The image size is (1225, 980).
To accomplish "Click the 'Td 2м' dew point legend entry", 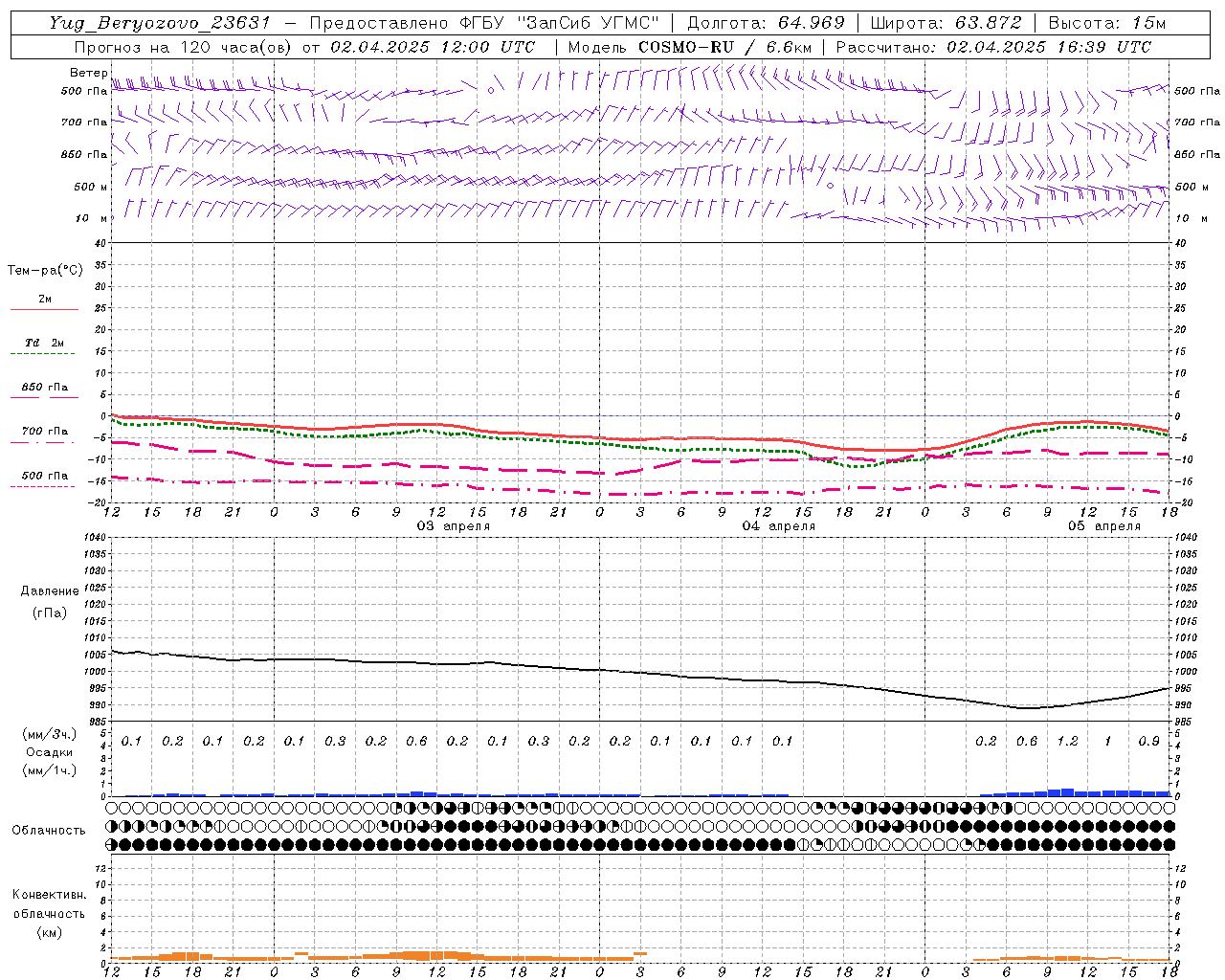I will (x=44, y=343).
